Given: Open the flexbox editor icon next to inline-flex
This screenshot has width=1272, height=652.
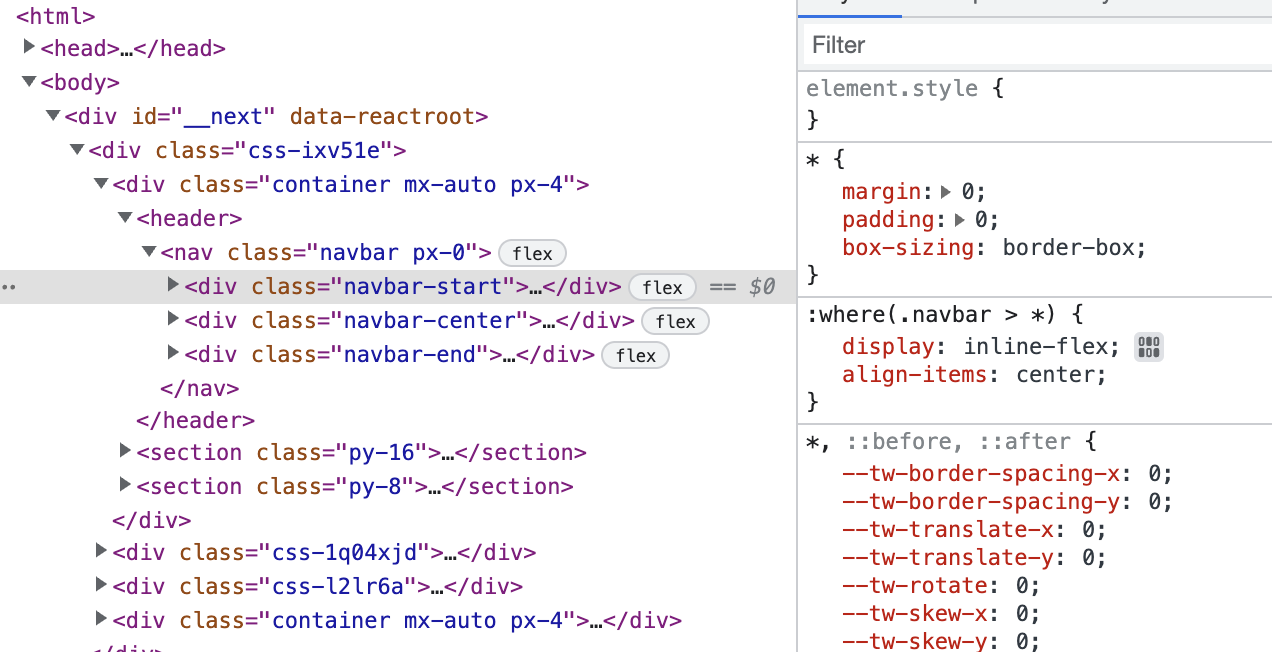Looking at the screenshot, I should pos(1147,346).
